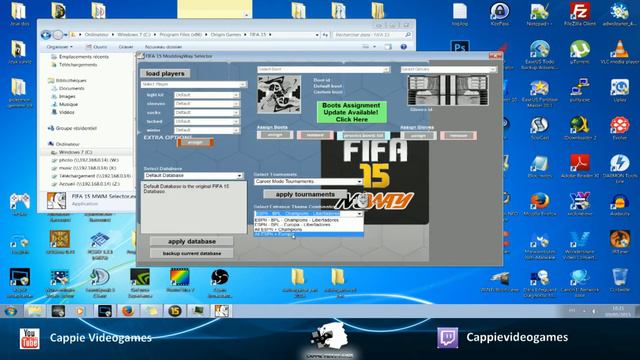The width and height of the screenshot is (640, 360).
Task: Click Nouveau dossier in Explorer toolbar
Action: click(163, 47)
